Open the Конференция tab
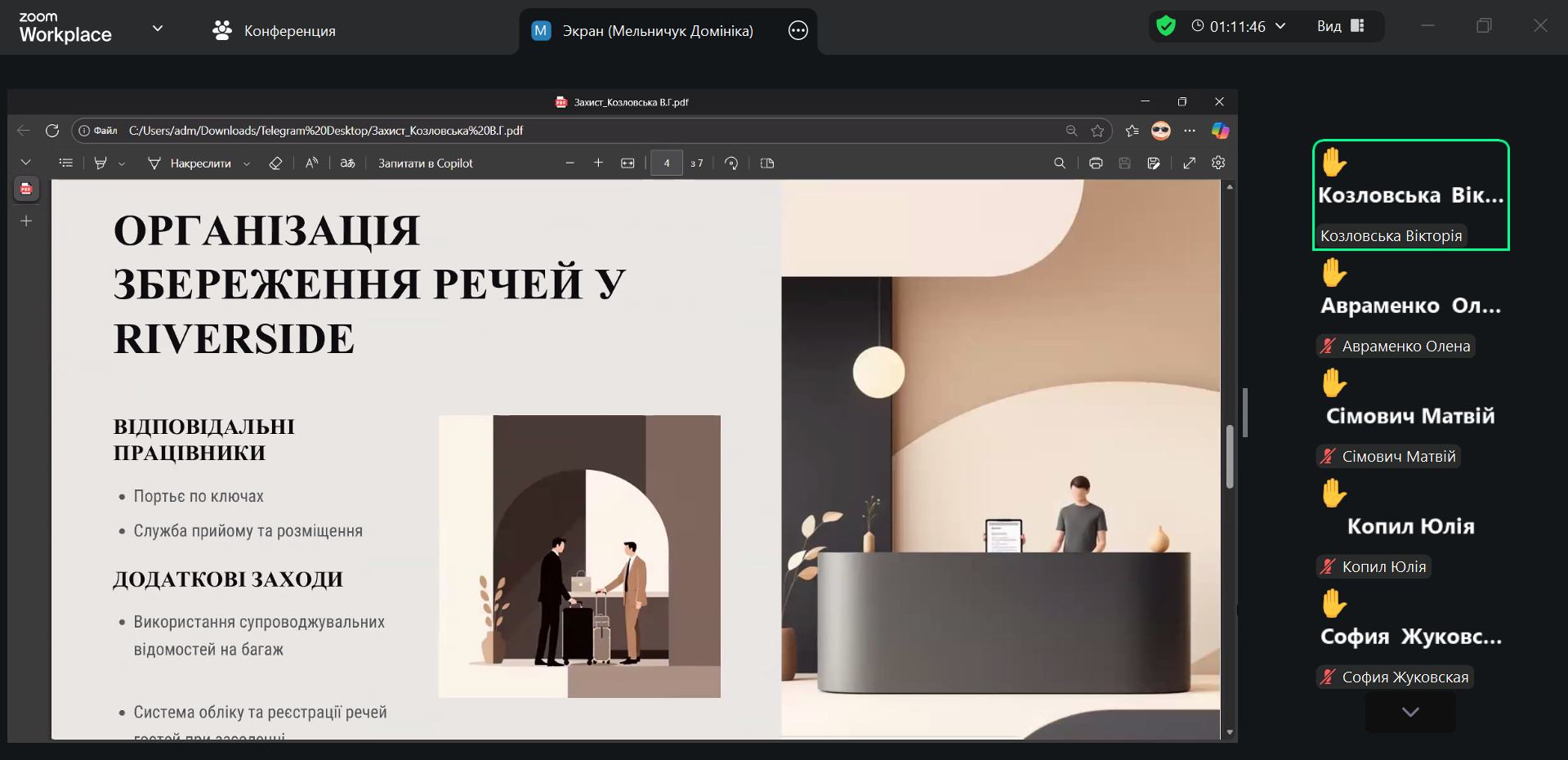The height and width of the screenshot is (760, 1568). [275, 31]
